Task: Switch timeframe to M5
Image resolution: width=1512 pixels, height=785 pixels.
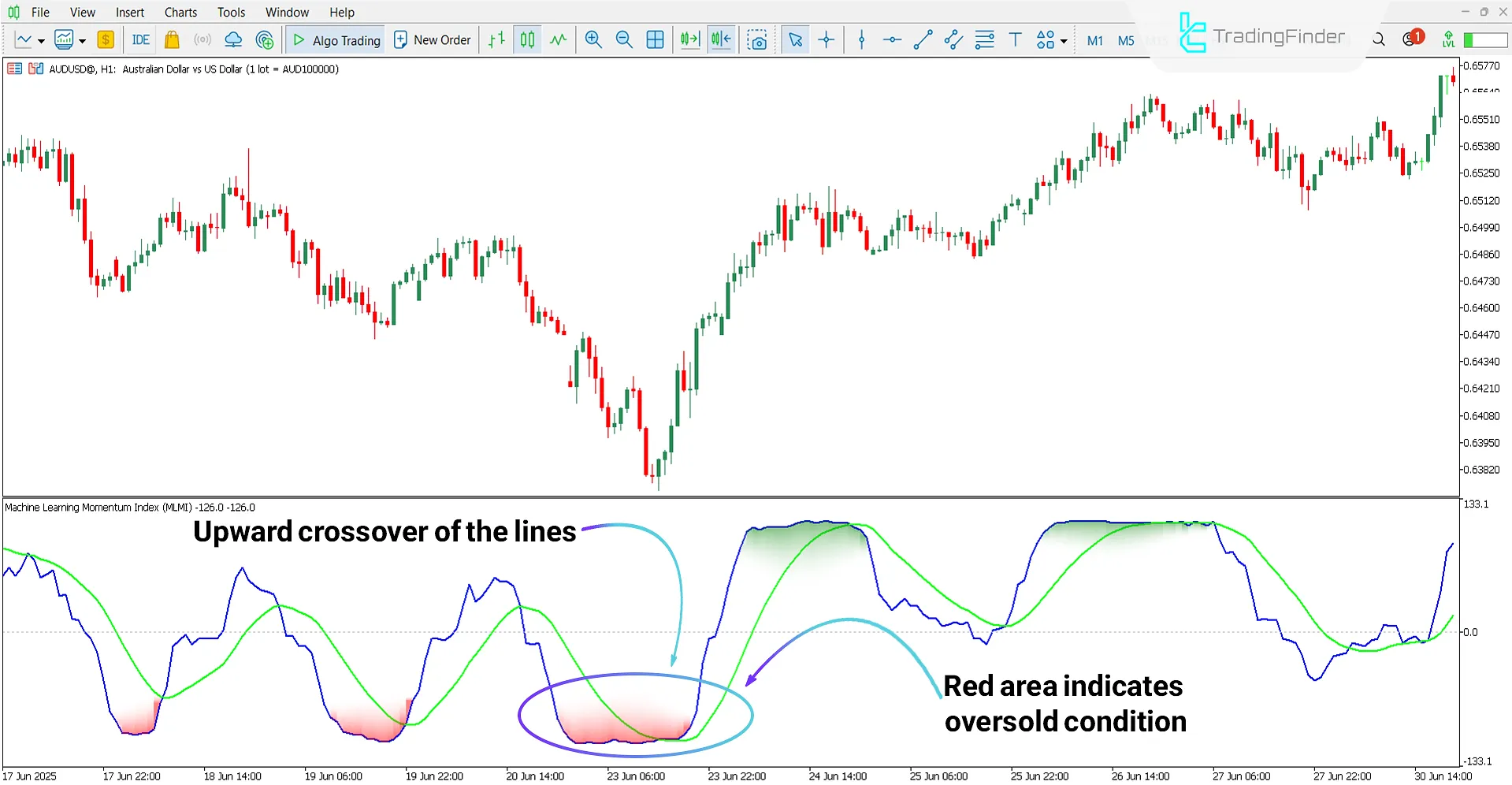Action: pyautogui.click(x=1125, y=40)
